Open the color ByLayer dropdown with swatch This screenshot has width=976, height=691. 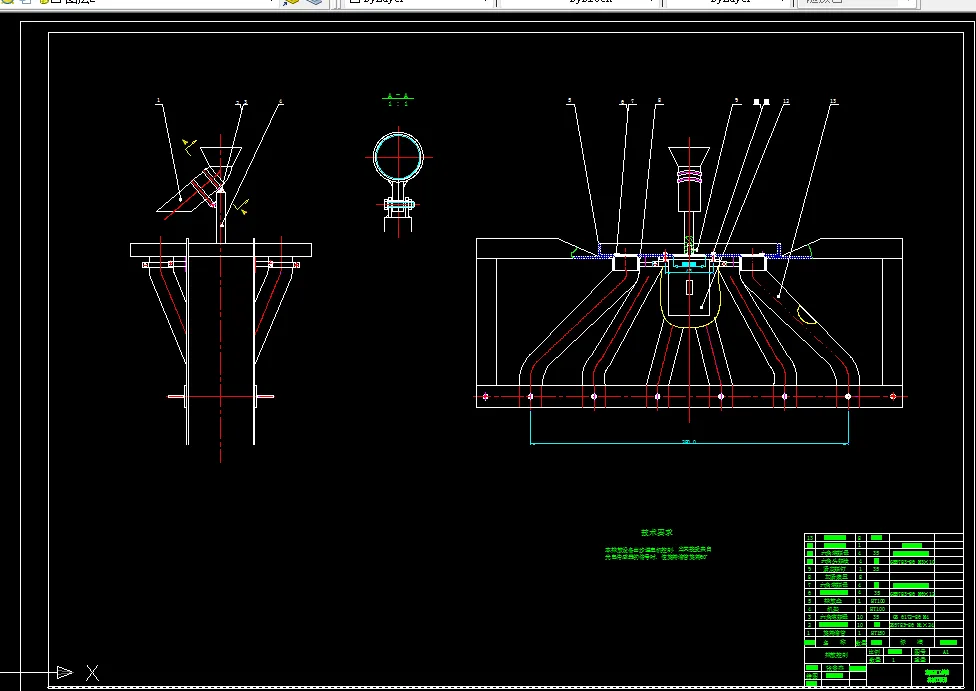(418, 2)
